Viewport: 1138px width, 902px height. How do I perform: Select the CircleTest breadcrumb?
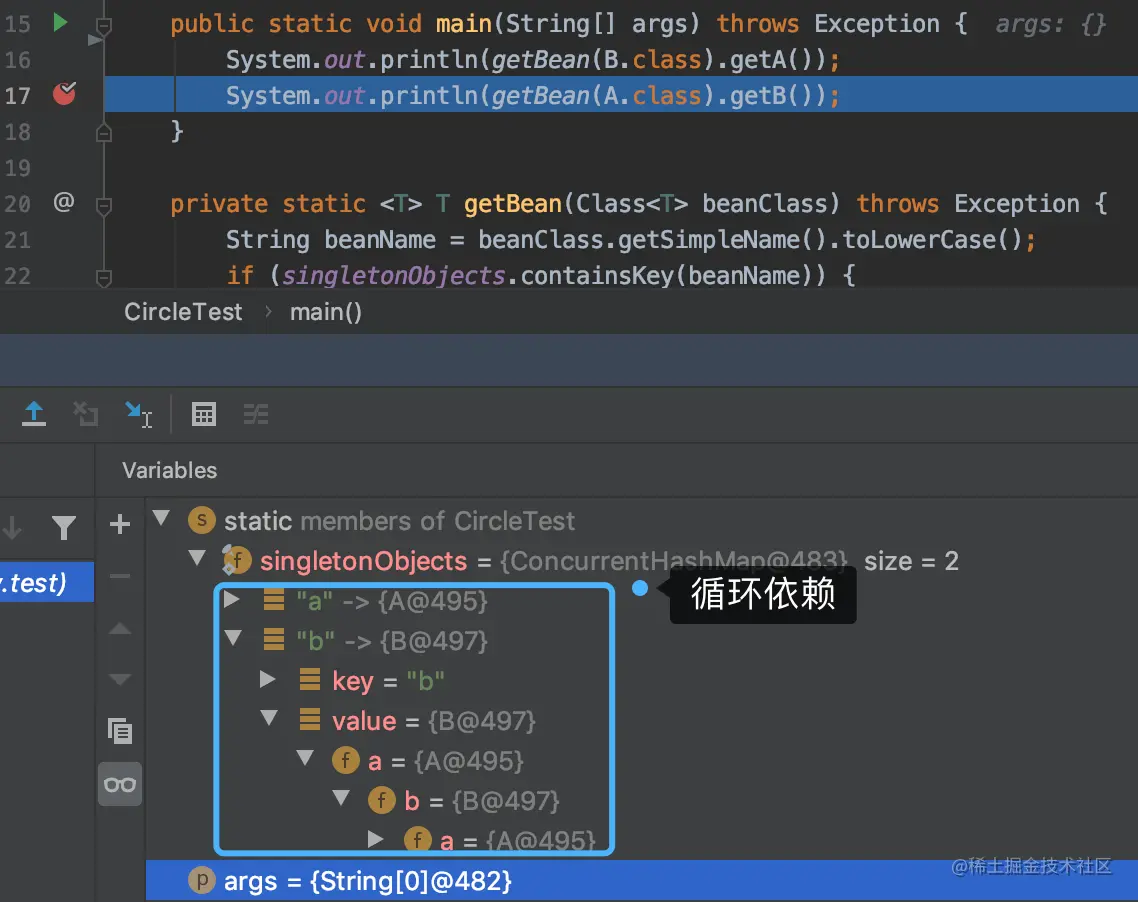[x=183, y=312]
